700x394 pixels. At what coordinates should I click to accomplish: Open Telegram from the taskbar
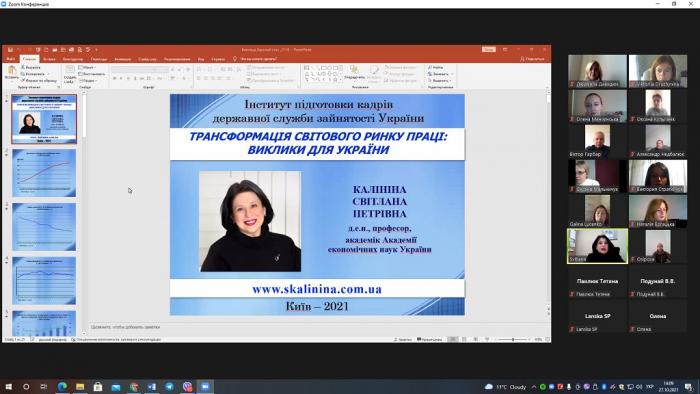click(x=169, y=386)
